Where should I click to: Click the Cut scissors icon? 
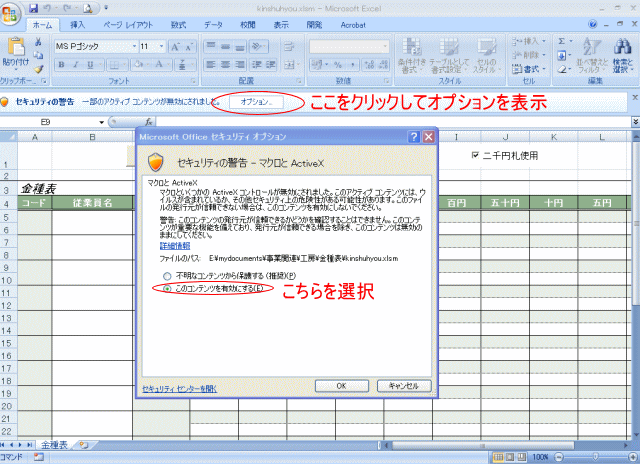point(38,42)
